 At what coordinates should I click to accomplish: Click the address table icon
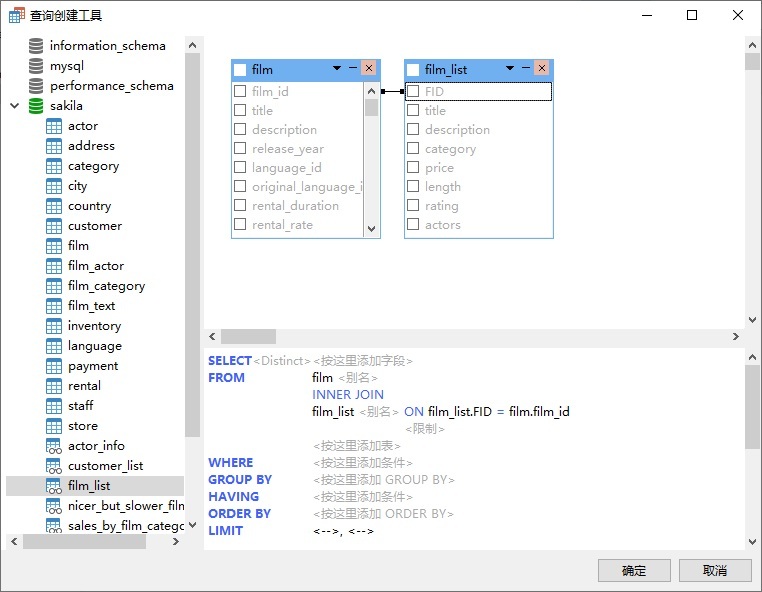tap(54, 146)
